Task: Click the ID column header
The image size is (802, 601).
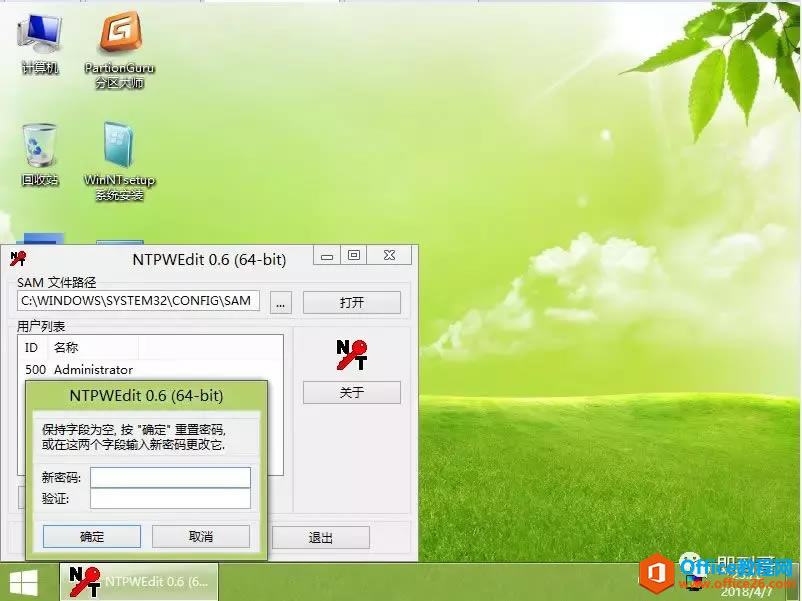Action: click(32, 348)
